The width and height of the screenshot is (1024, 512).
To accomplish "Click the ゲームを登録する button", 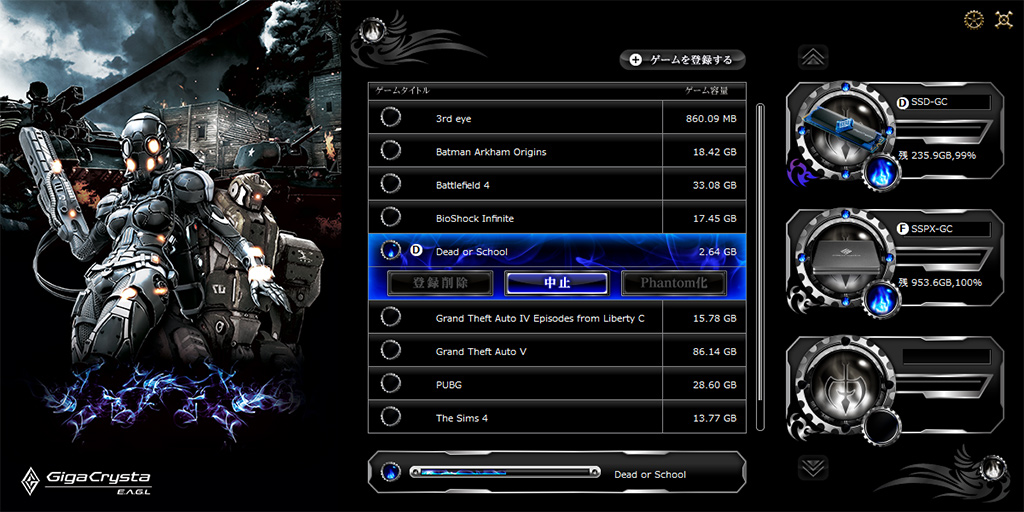I will click(x=682, y=59).
